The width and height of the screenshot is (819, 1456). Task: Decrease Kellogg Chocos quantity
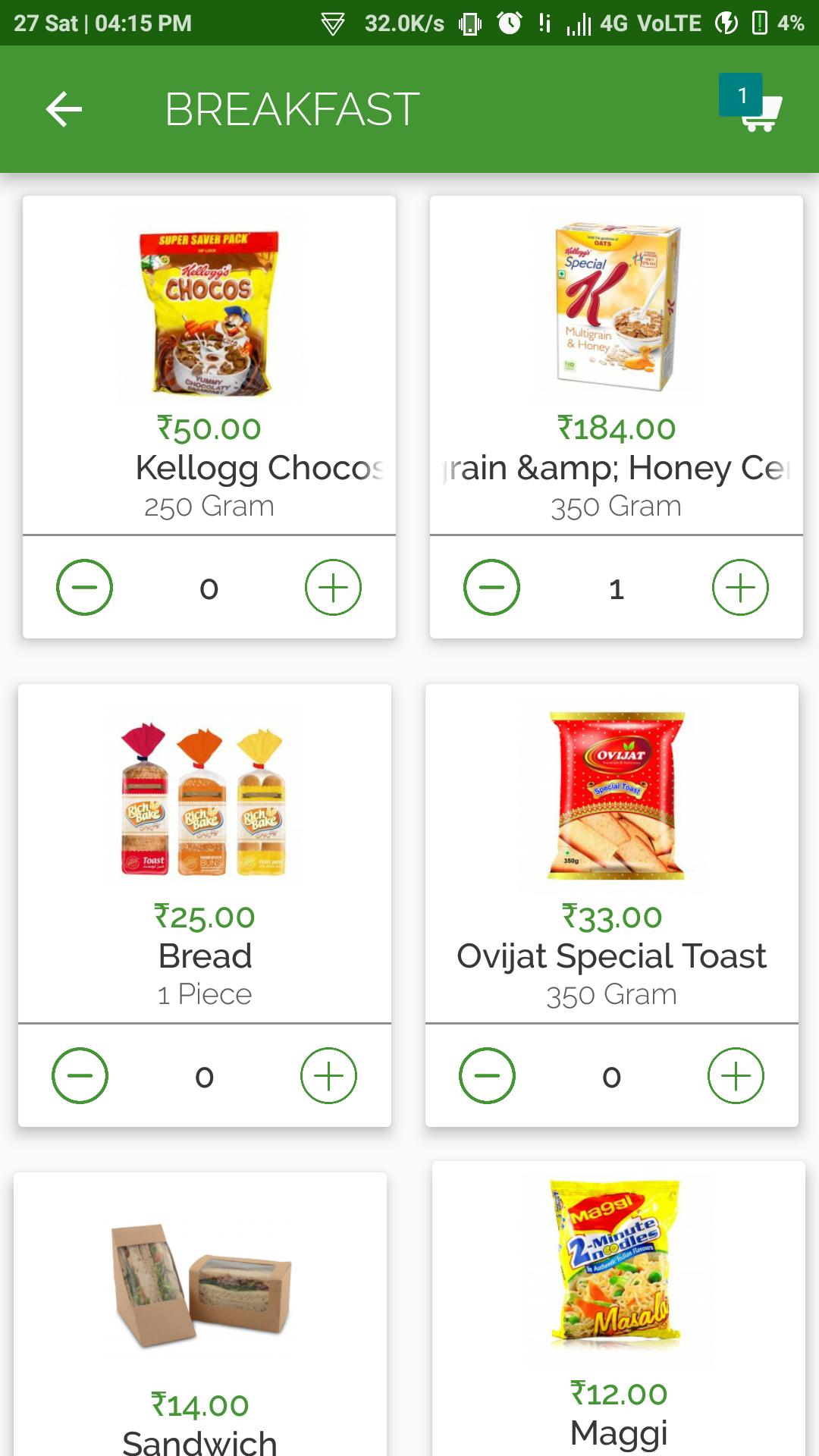tap(84, 588)
